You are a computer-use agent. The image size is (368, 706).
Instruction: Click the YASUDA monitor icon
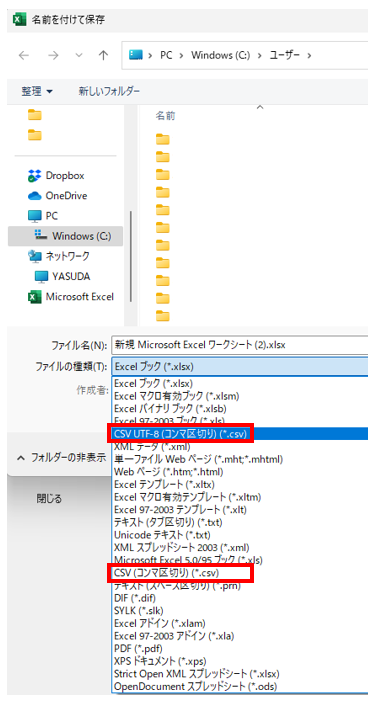41,276
